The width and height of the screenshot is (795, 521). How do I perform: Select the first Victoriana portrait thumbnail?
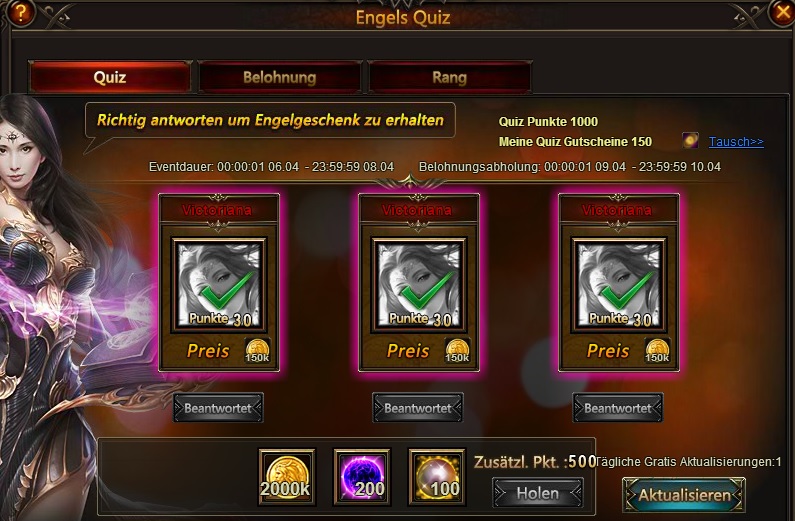pos(219,285)
